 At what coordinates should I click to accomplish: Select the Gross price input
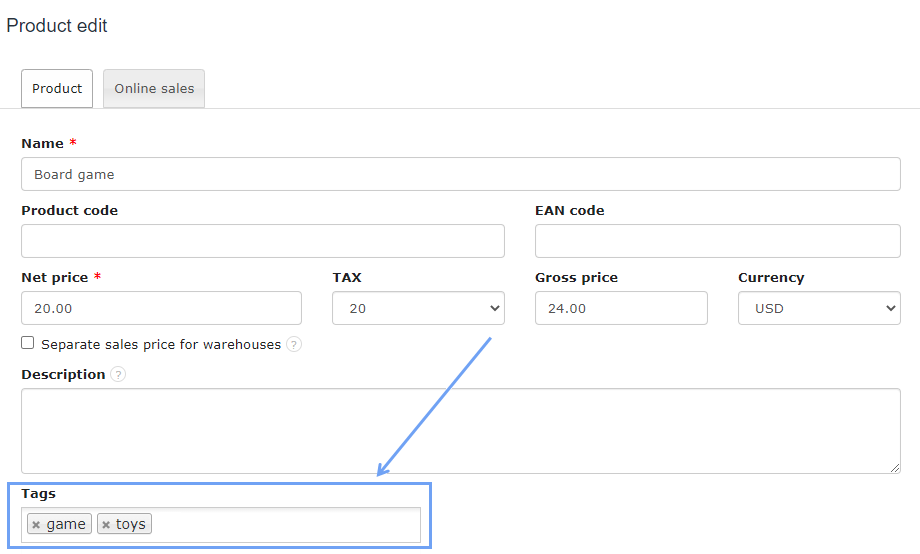point(621,308)
